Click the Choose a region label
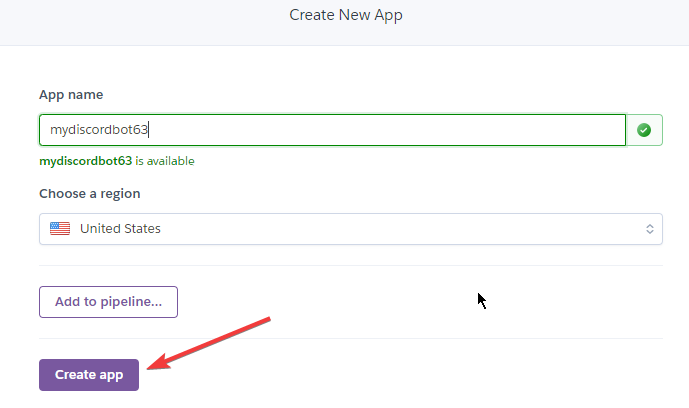The width and height of the screenshot is (689, 408). click(x=90, y=193)
